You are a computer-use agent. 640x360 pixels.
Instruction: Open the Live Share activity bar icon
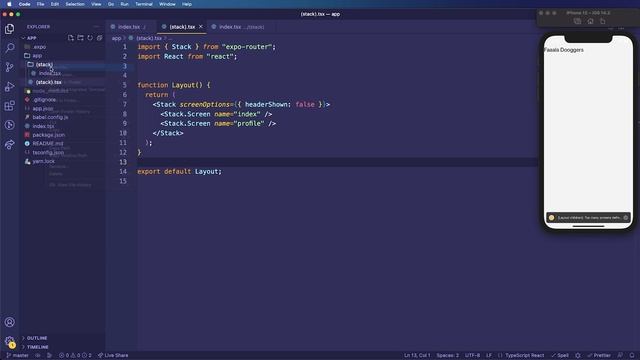[x=9, y=144]
